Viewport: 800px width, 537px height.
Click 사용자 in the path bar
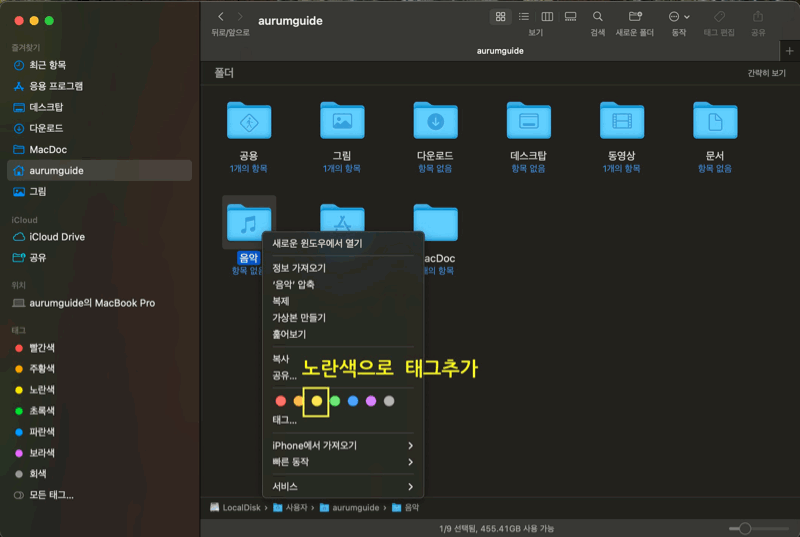point(290,507)
